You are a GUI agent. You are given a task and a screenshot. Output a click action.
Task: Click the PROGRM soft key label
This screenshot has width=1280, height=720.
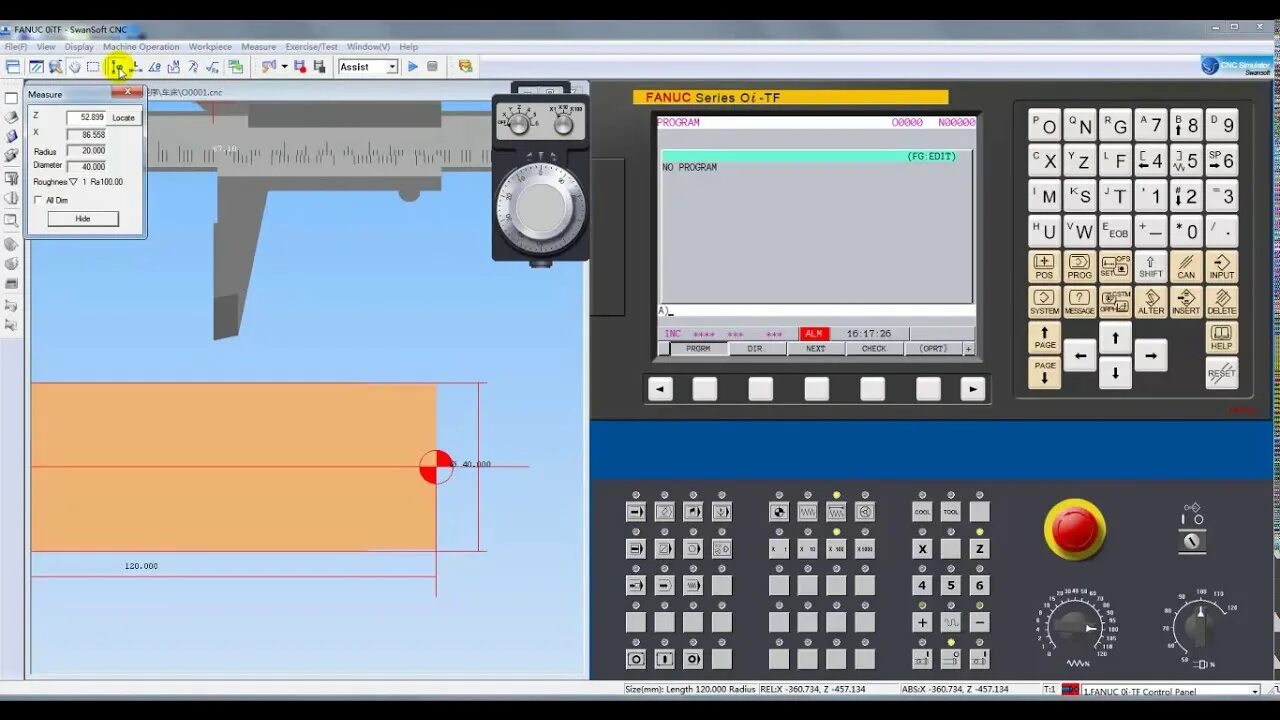click(x=698, y=349)
